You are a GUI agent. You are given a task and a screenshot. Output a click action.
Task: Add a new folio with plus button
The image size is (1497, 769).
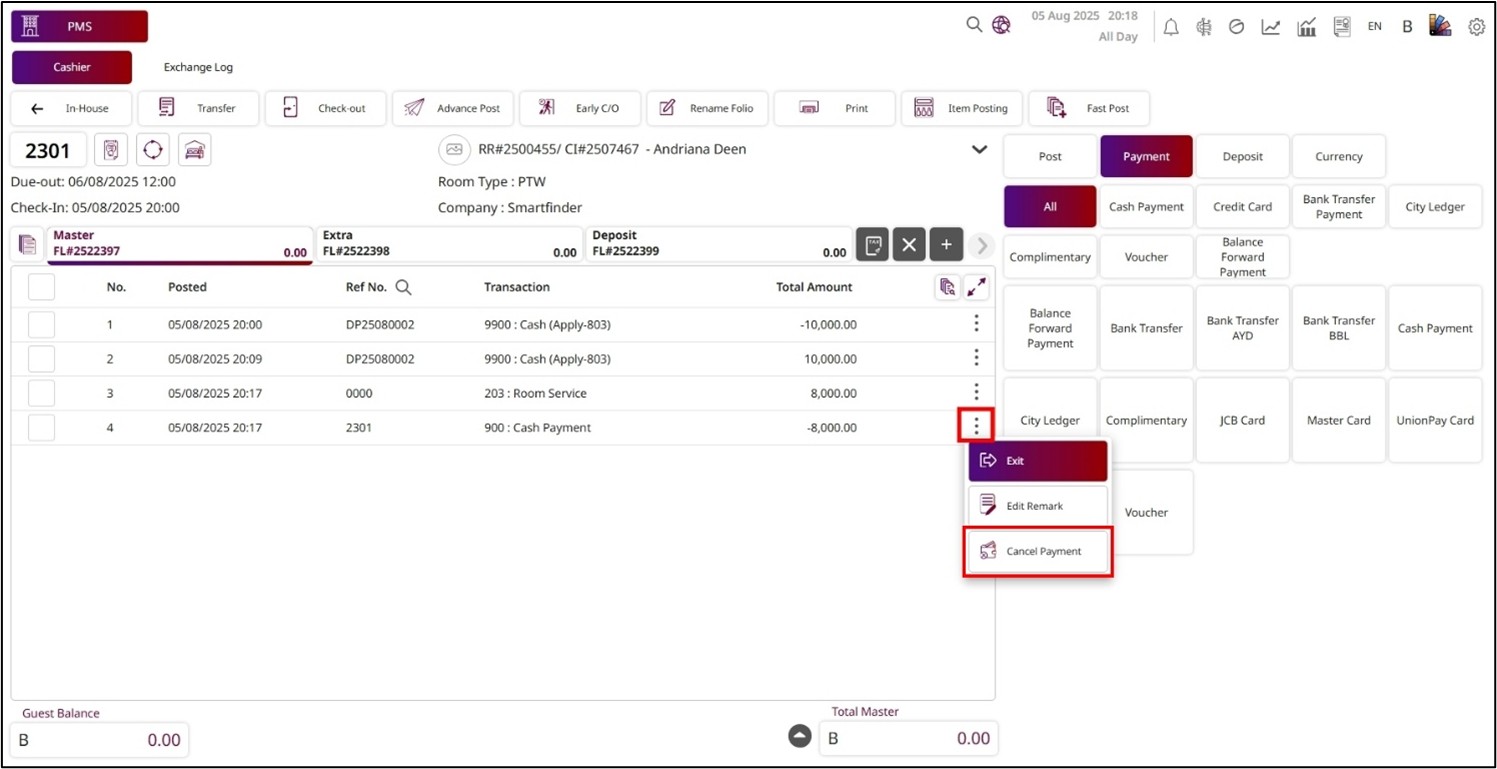click(x=946, y=245)
